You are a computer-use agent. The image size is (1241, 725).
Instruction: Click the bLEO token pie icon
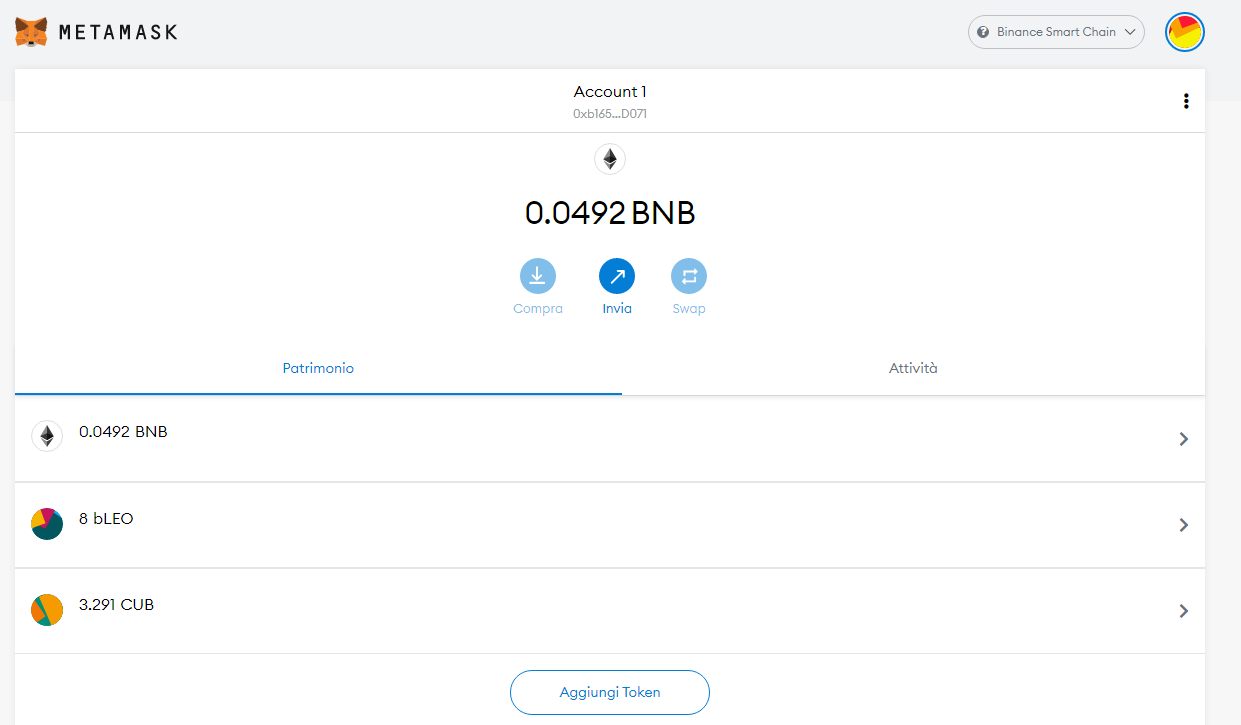pyautogui.click(x=47, y=524)
